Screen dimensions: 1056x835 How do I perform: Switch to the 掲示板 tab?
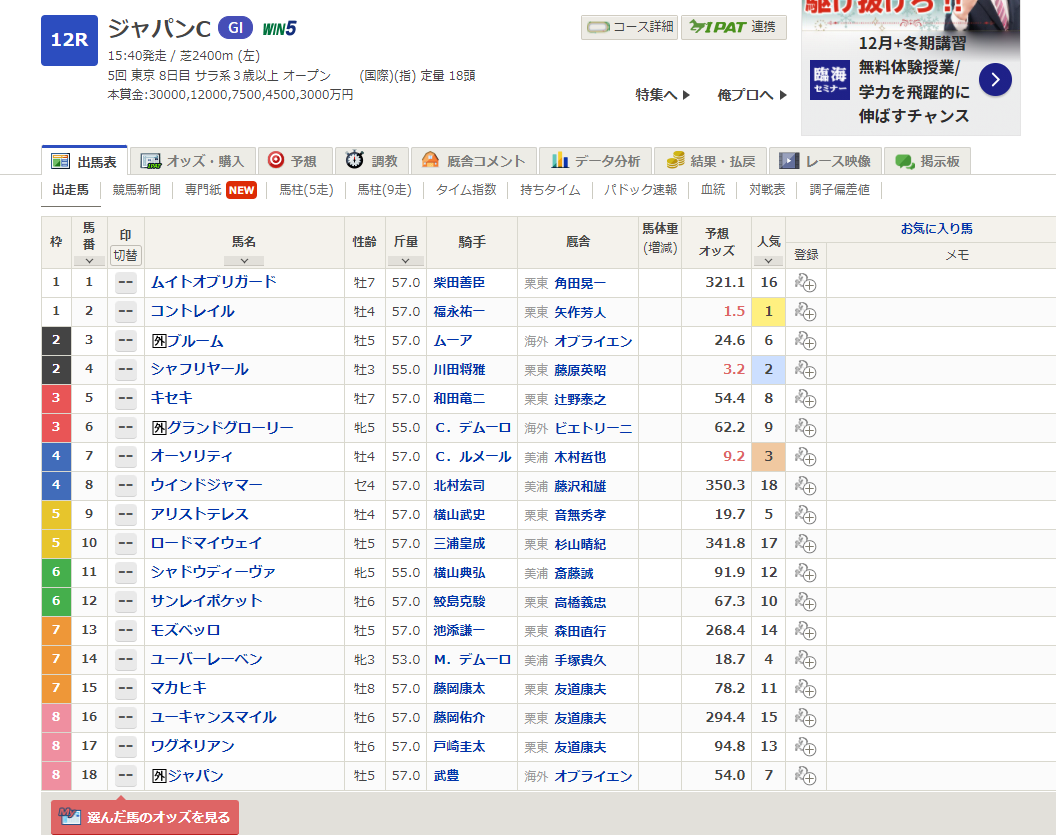pos(927,161)
